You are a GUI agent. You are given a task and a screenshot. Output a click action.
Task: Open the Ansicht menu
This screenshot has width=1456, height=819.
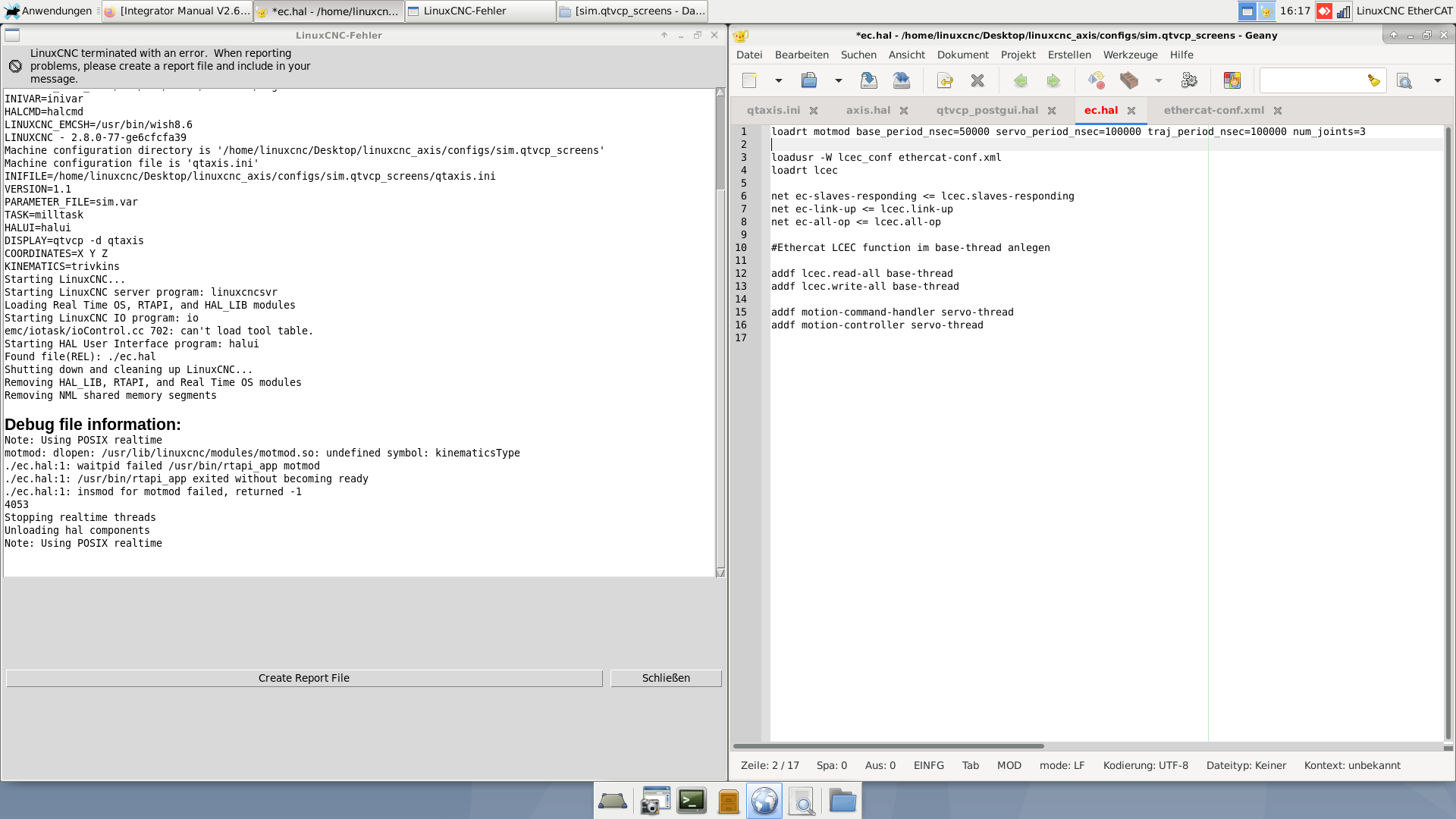(x=907, y=55)
